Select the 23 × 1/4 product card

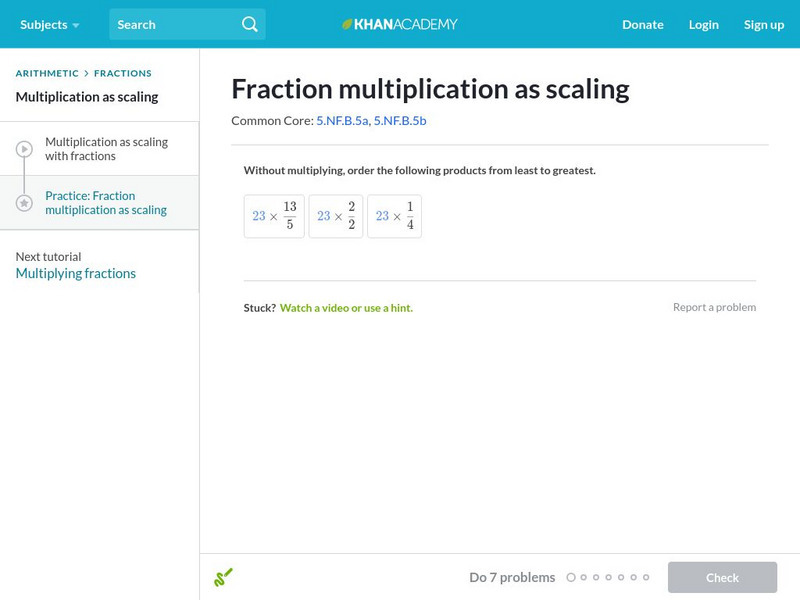394,216
